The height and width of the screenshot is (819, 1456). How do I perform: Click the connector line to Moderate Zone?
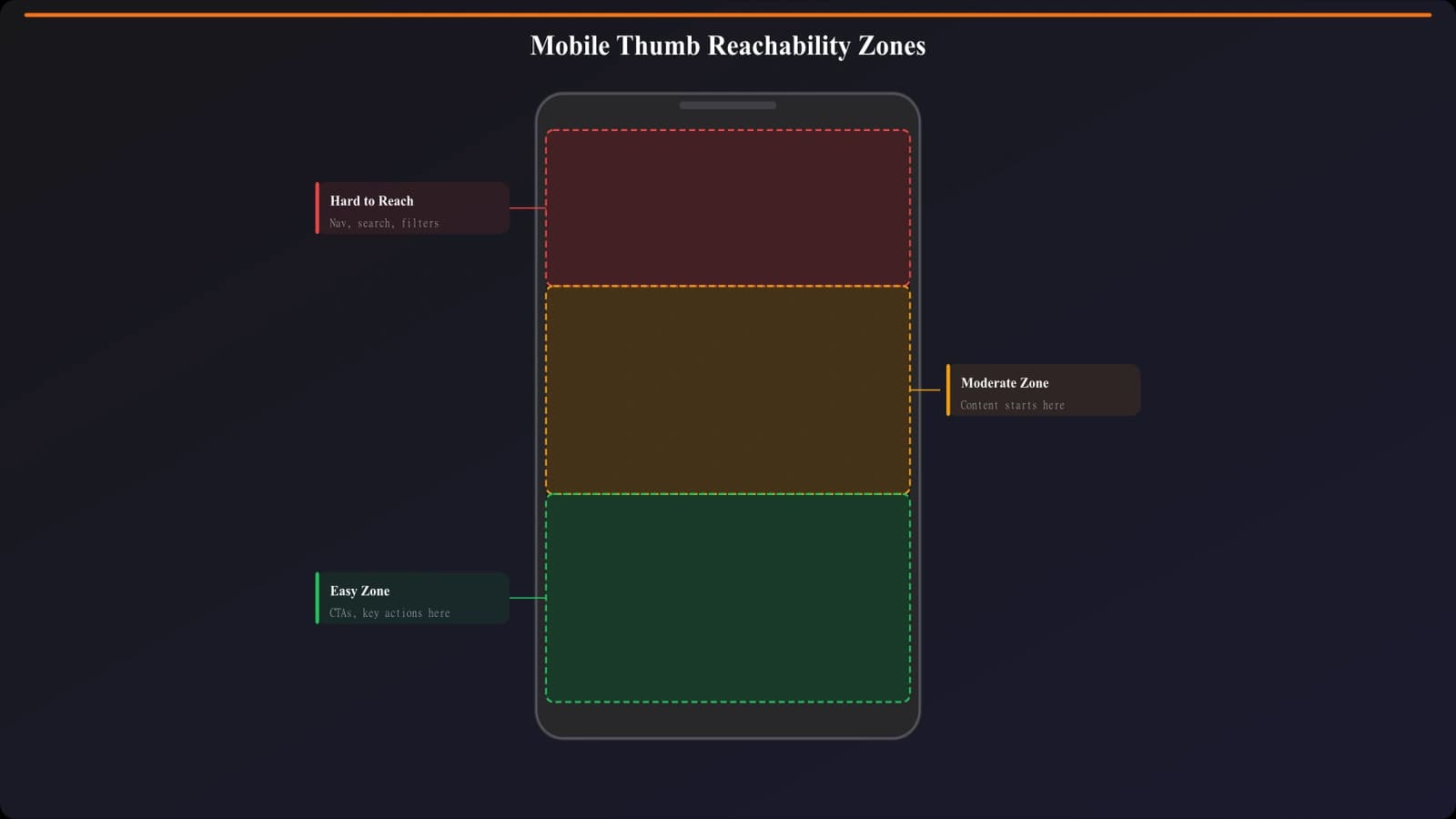pyautogui.click(x=928, y=389)
